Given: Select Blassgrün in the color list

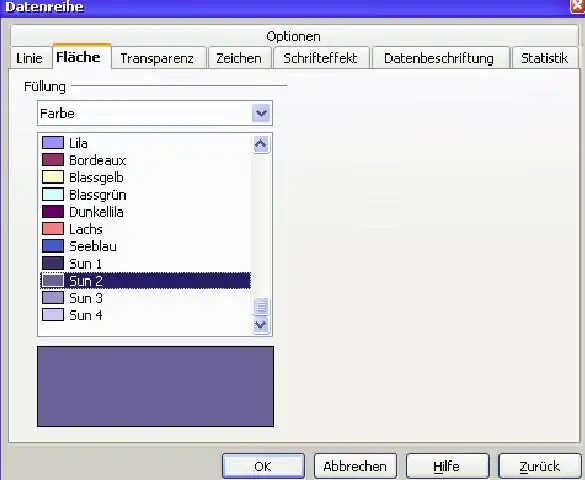Looking at the screenshot, I should coord(146,195).
